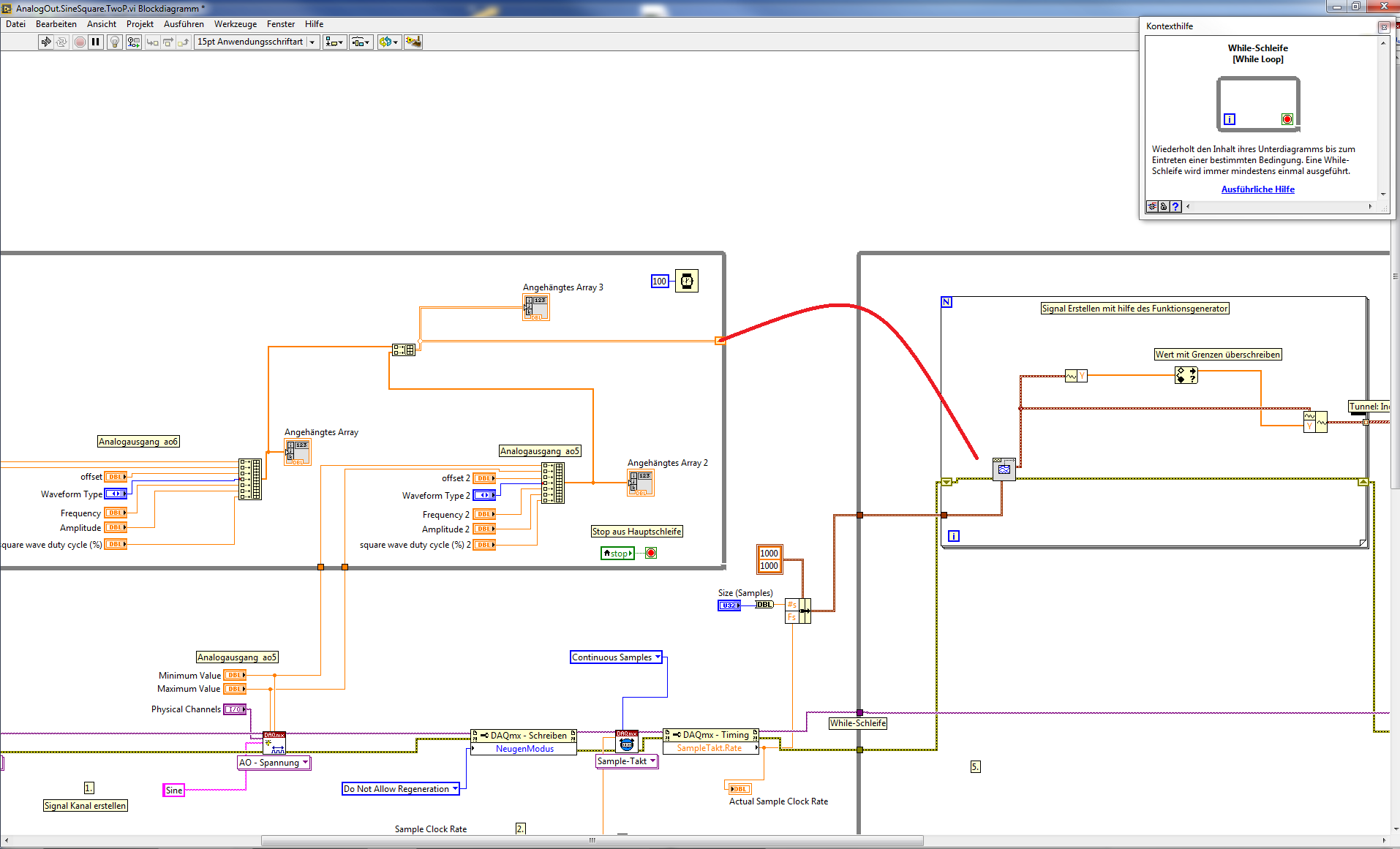
Task: Open the Ausführen menu
Action: [184, 24]
